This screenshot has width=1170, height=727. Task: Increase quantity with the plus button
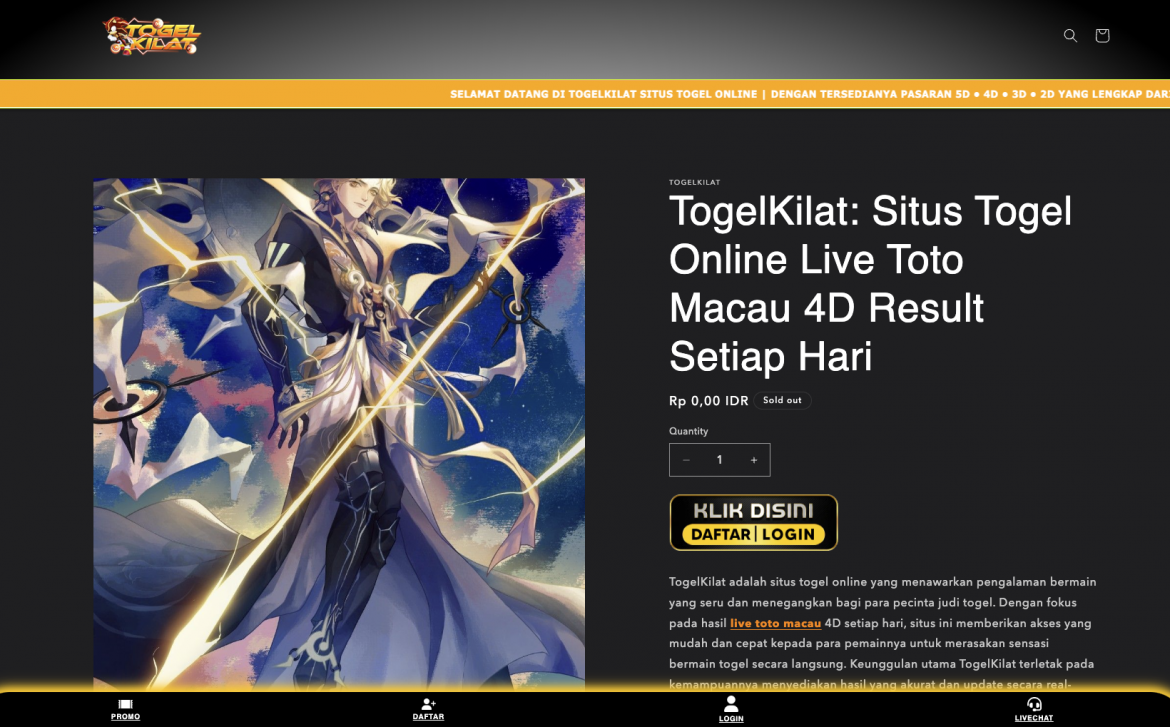[x=753, y=460]
